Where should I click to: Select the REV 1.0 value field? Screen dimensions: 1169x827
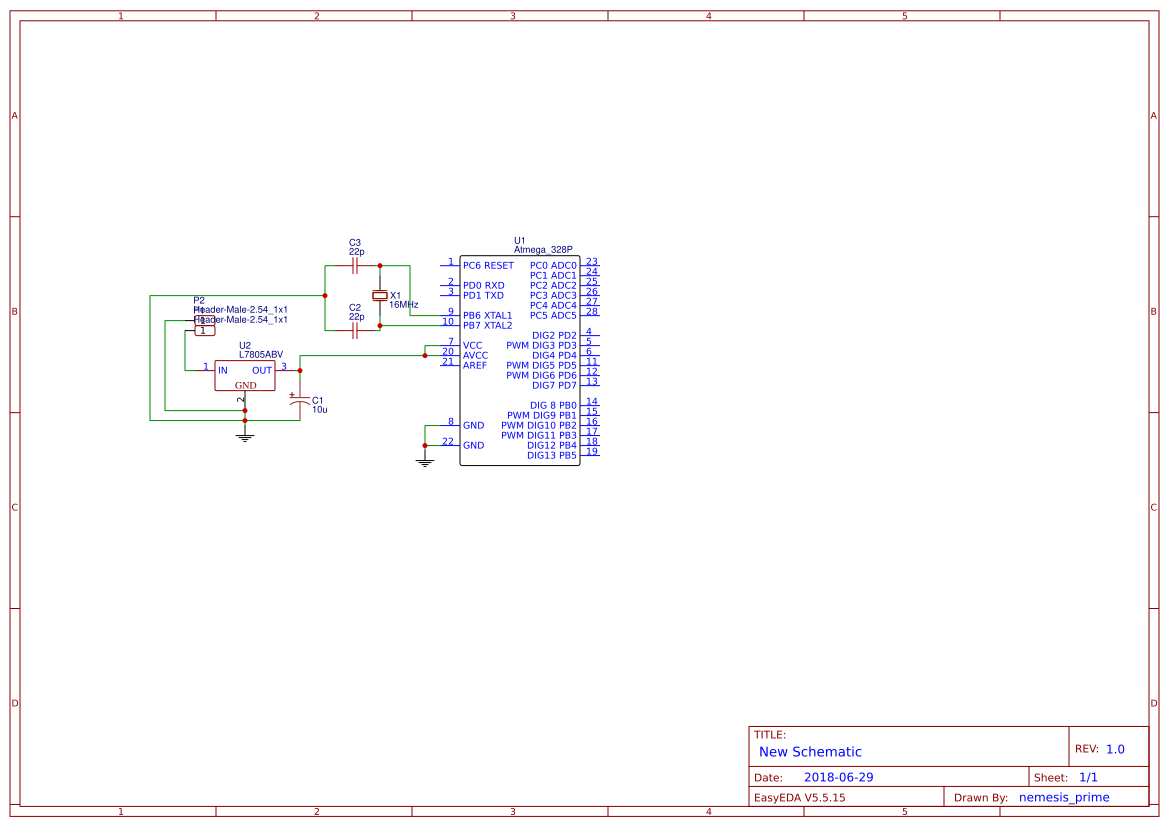[1115, 749]
